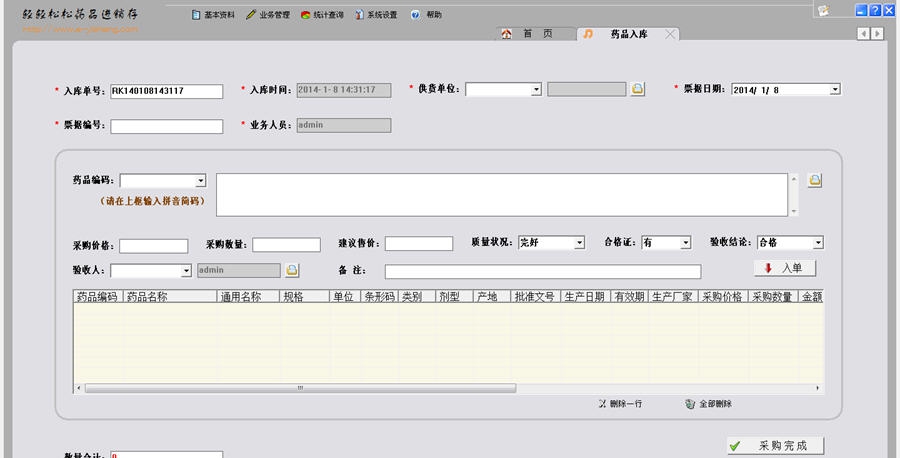Click the table scrollbar right arrow
900x458 pixels.
(x=817, y=389)
